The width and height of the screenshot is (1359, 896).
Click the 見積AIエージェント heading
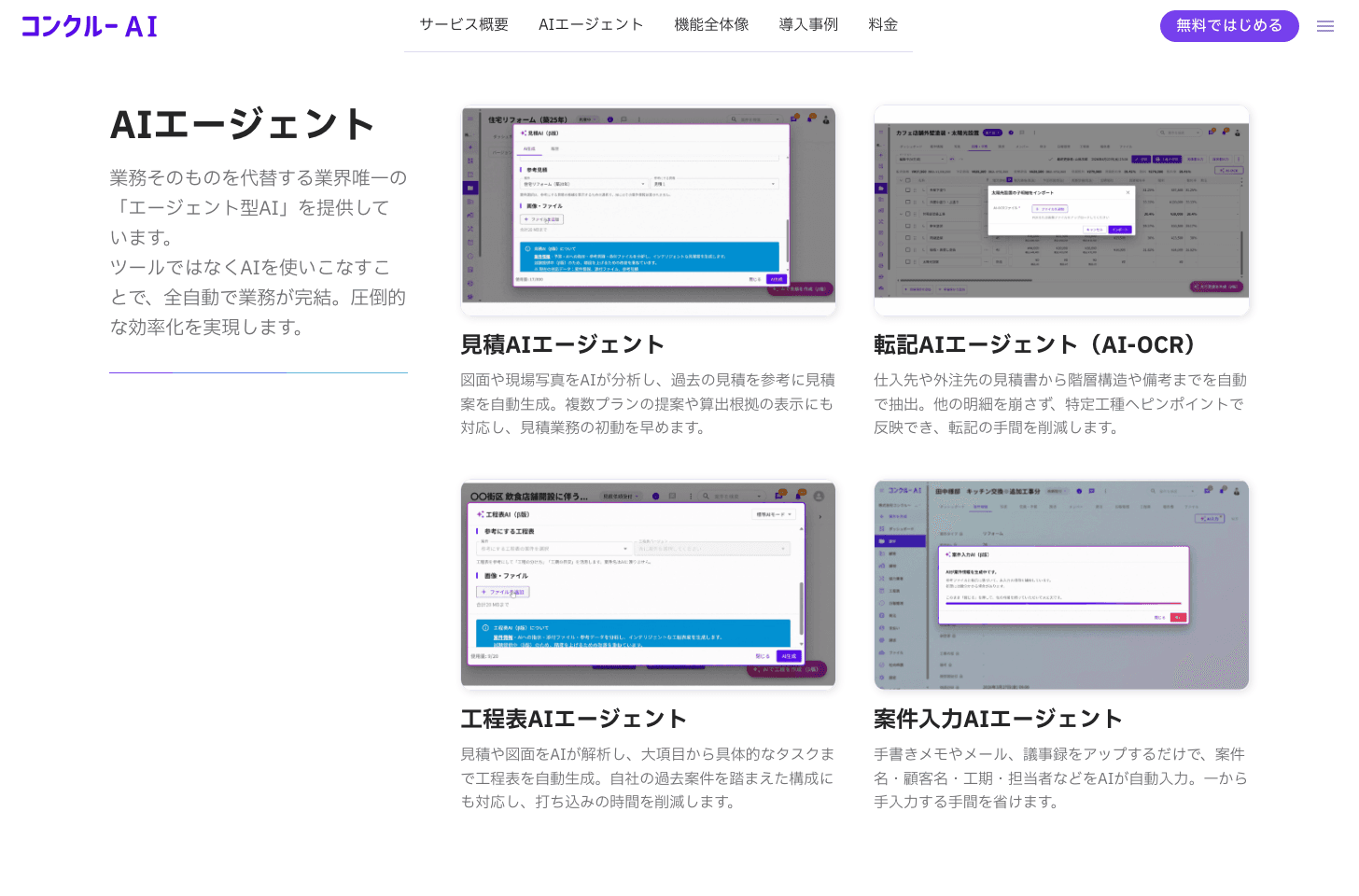[x=563, y=344]
